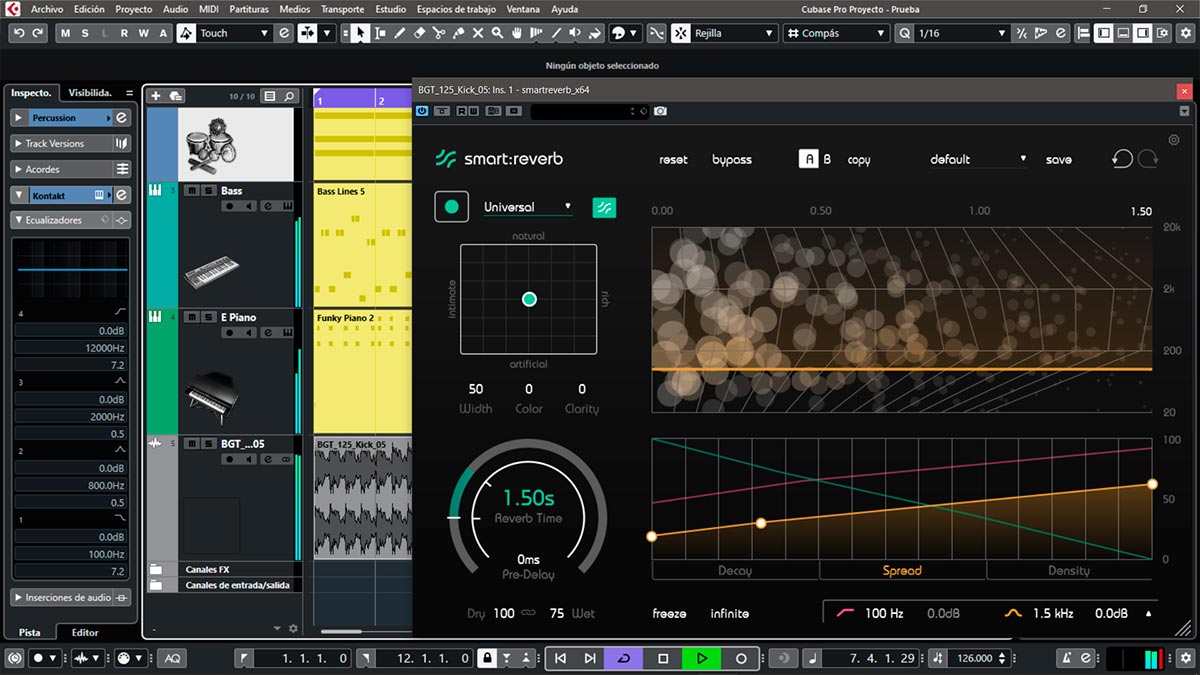This screenshot has height=675, width=1200.
Task: Select the Mute X tool
Action: [x=477, y=33]
